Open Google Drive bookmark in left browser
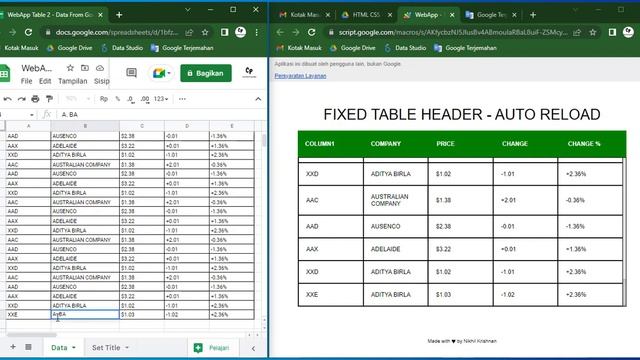640x360 pixels. (69, 48)
